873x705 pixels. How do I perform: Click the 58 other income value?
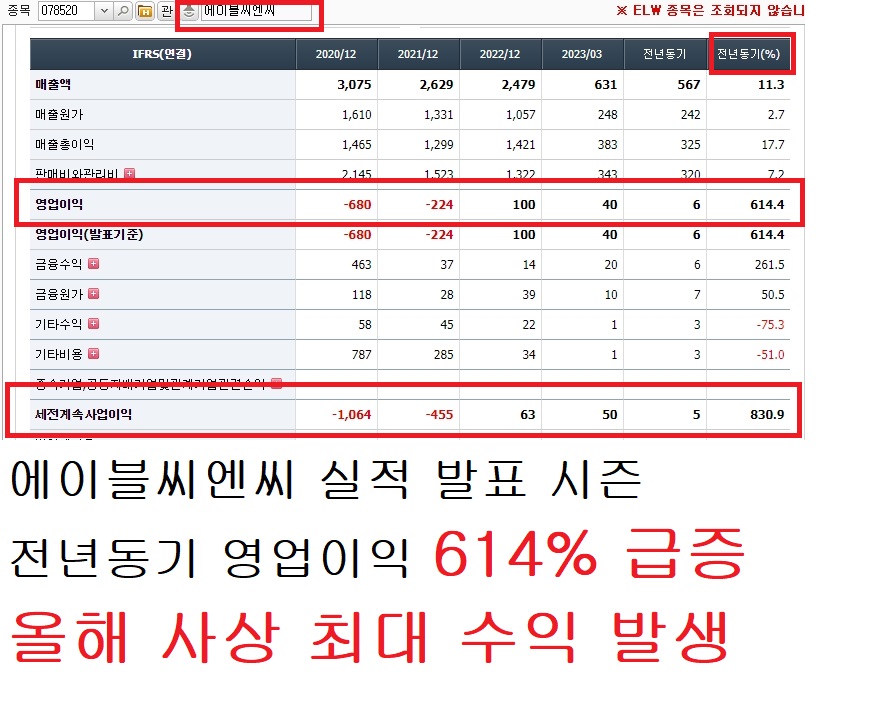[365, 325]
